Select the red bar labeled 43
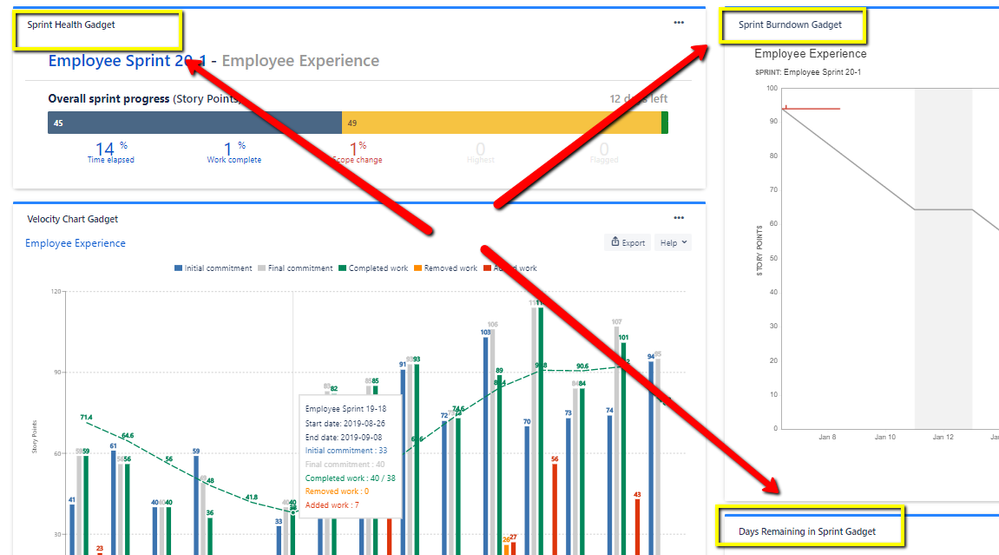Viewport: 999px width, 555px height. [x=638, y=527]
